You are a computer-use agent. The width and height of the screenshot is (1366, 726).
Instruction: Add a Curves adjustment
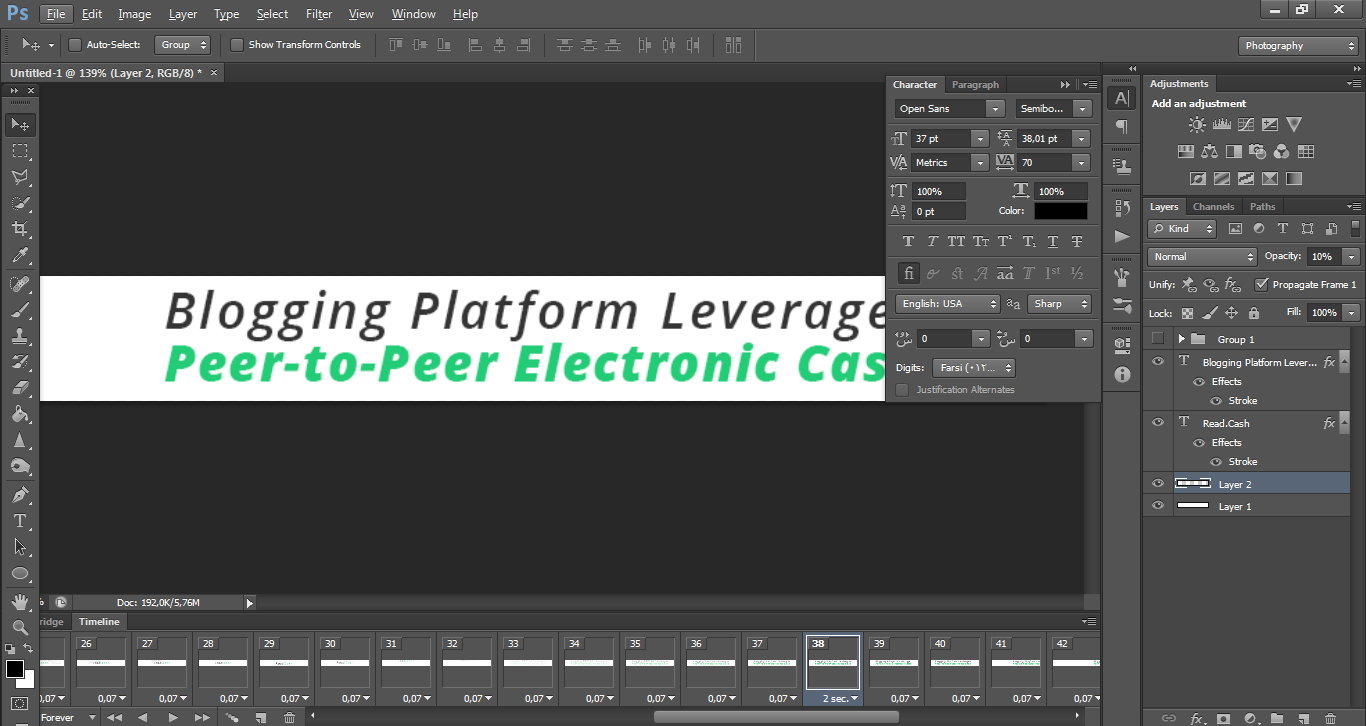(1246, 125)
